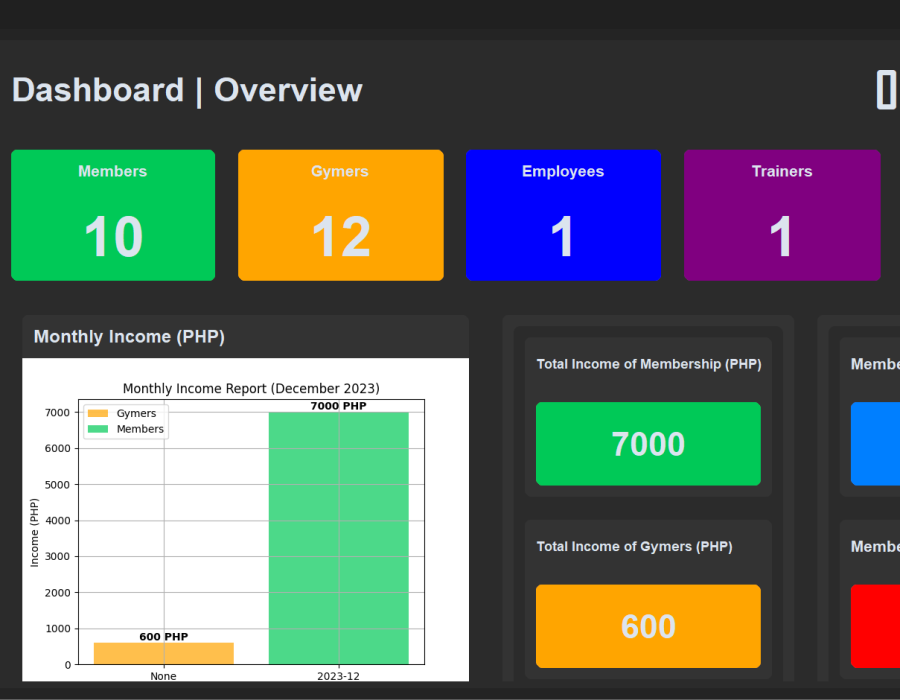Click the Total Income of Gymers label

[x=634, y=546]
